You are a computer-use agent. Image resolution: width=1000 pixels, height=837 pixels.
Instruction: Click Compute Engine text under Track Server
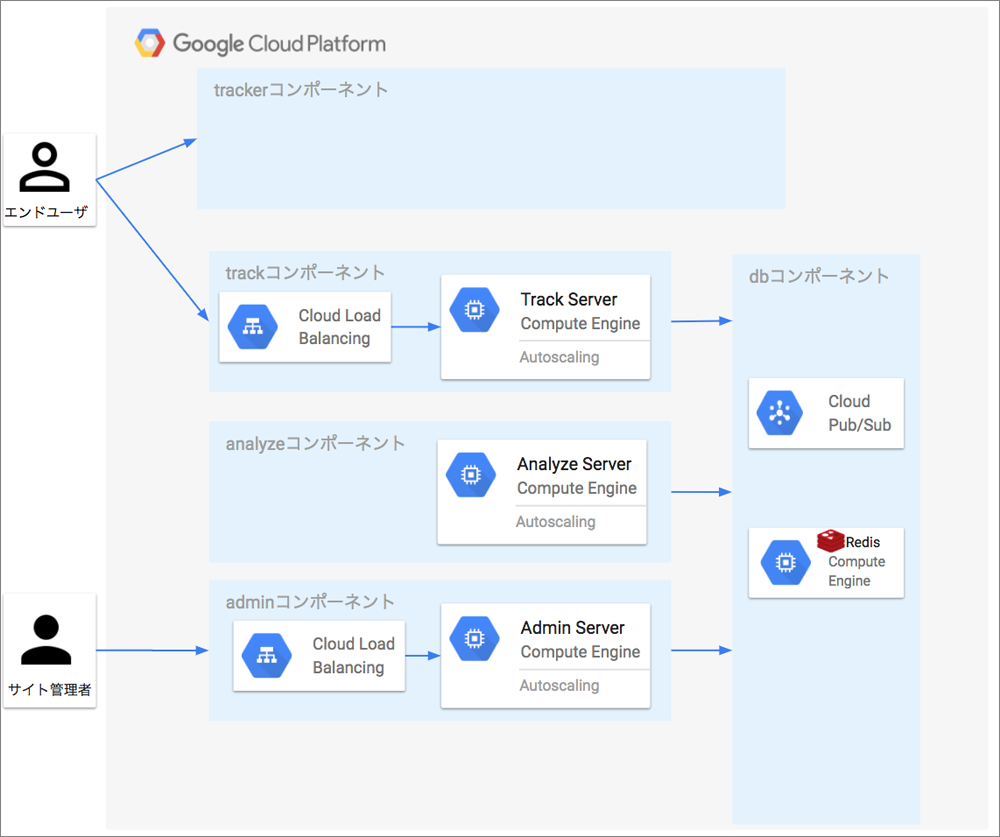[x=580, y=323]
